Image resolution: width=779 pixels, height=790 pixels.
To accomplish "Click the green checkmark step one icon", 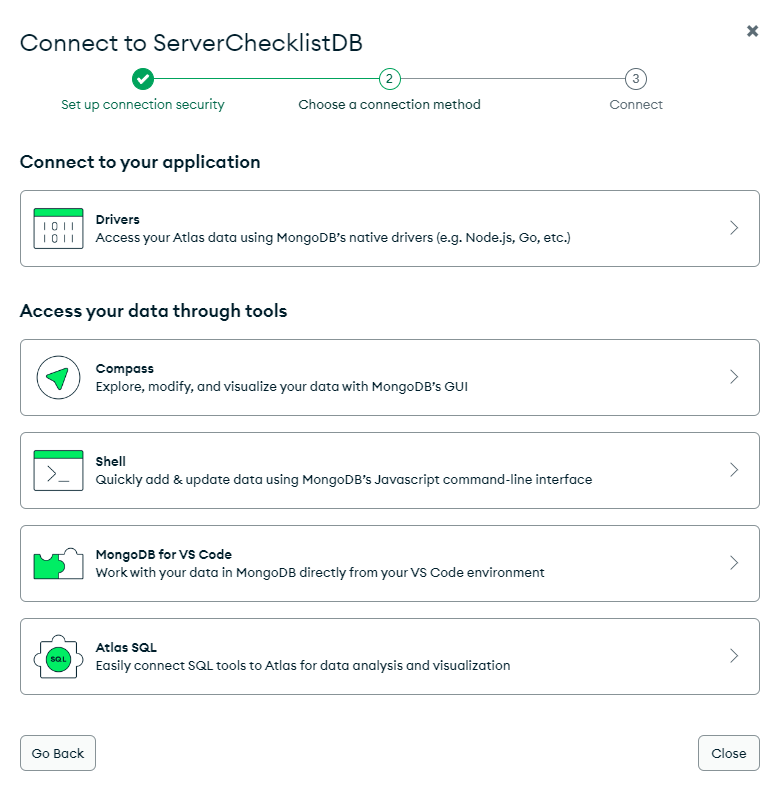I will click(x=143, y=79).
